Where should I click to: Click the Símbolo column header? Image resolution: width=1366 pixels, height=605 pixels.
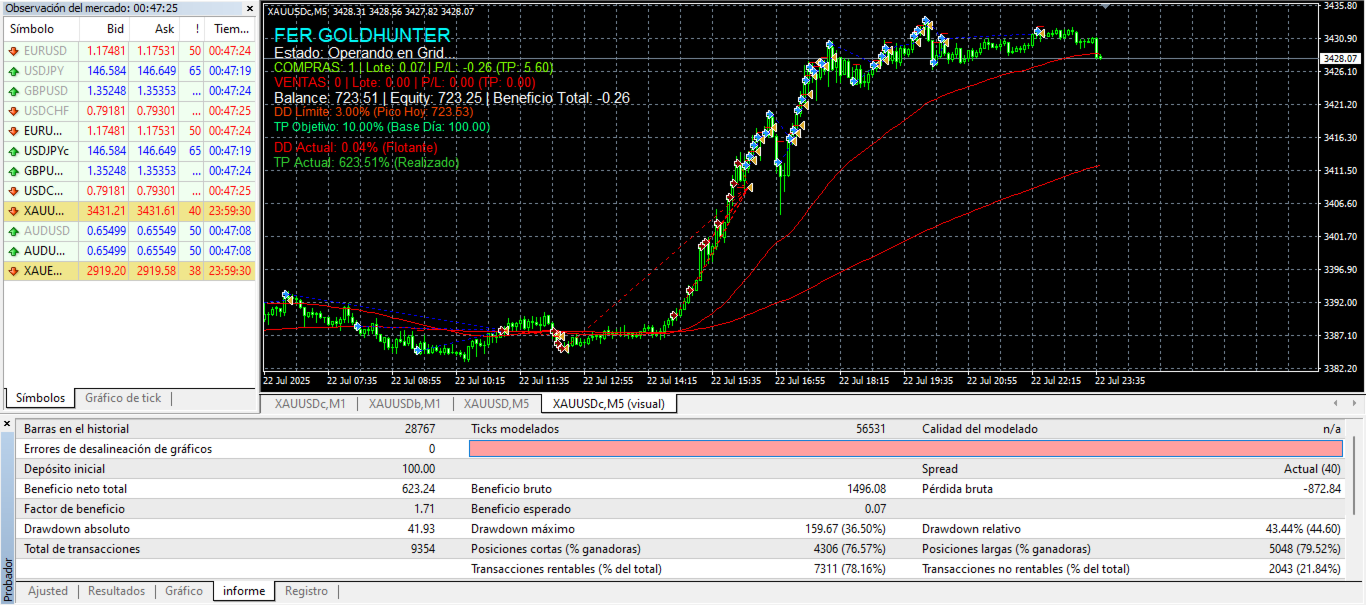point(41,29)
